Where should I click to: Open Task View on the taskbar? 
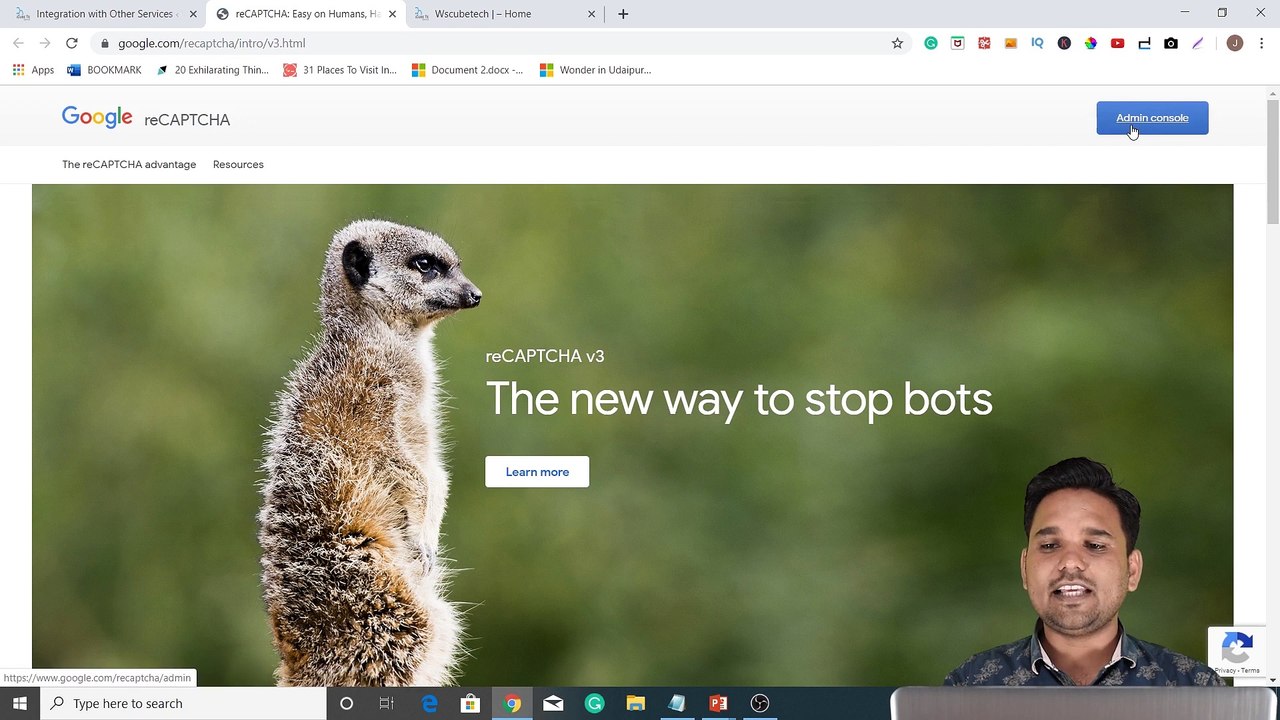[386, 703]
